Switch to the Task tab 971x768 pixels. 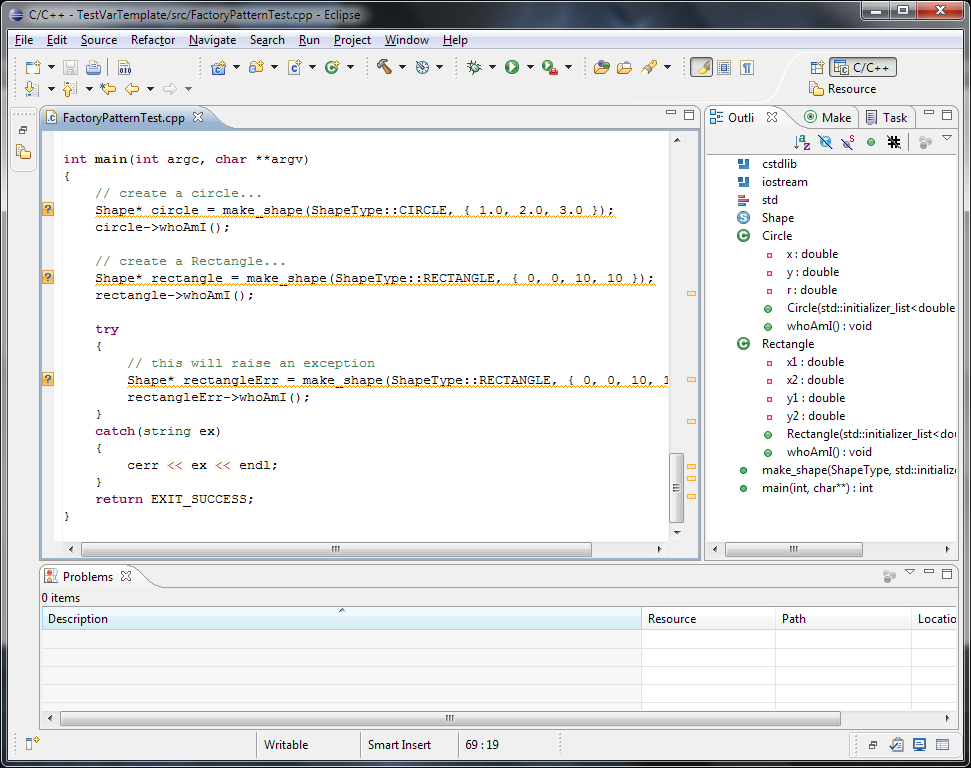click(x=887, y=117)
